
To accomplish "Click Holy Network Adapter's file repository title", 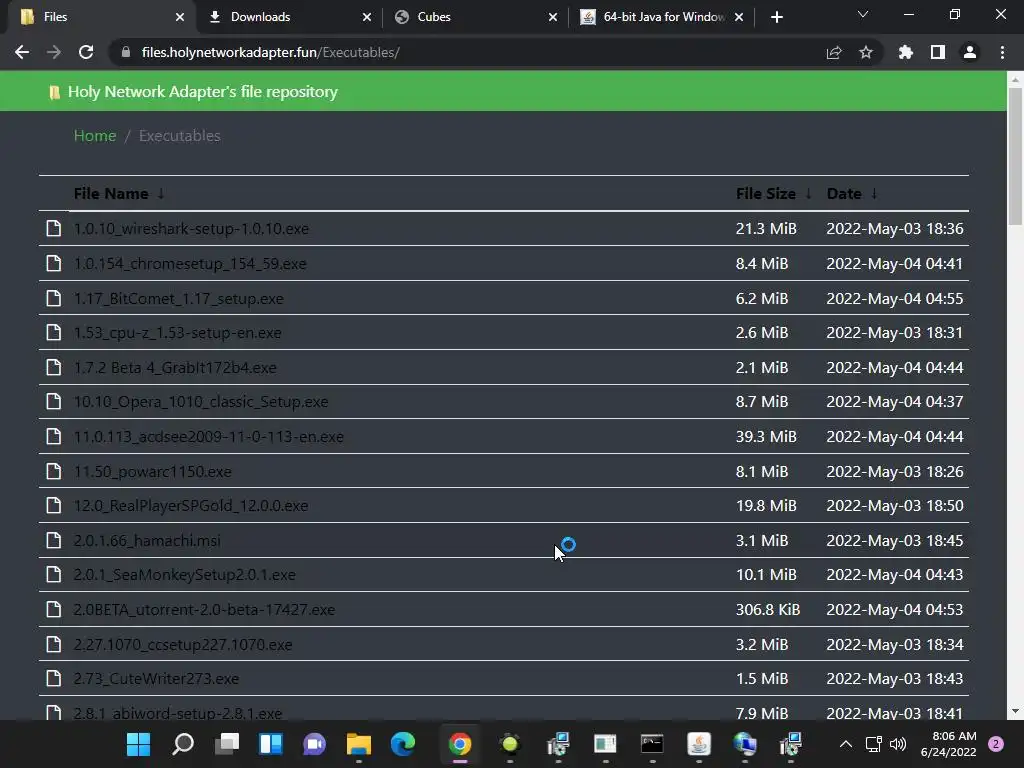I will [x=202, y=91].
